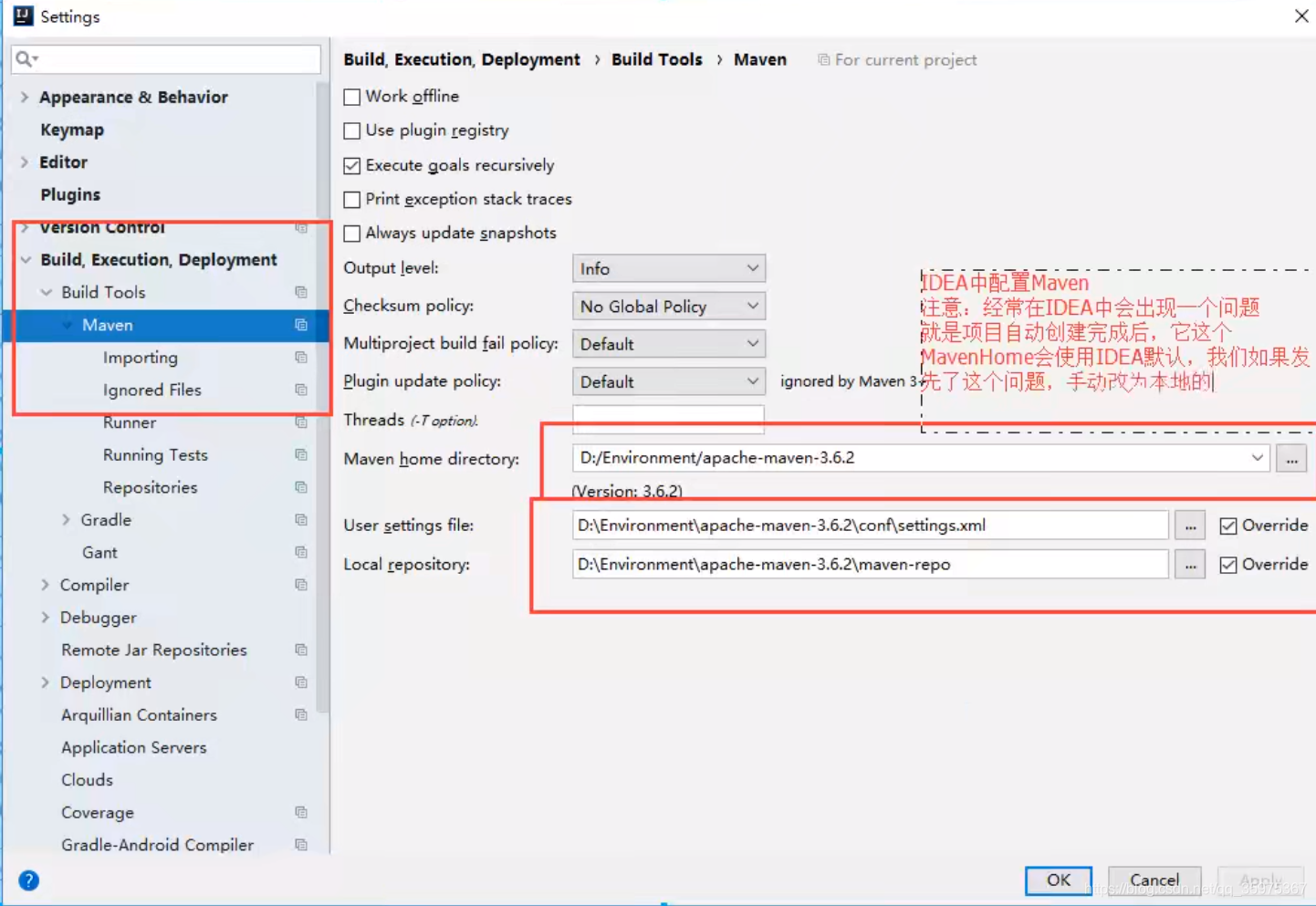Click Cancel button
This screenshot has height=906, width=1316.
tap(1154, 880)
